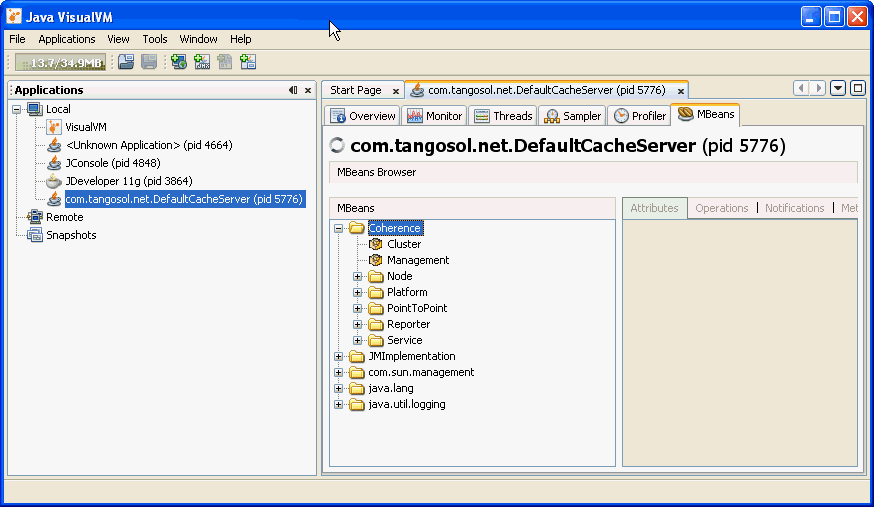This screenshot has height=507, width=874.
Task: Open the document list dropdown arrow
Action: (x=838, y=88)
